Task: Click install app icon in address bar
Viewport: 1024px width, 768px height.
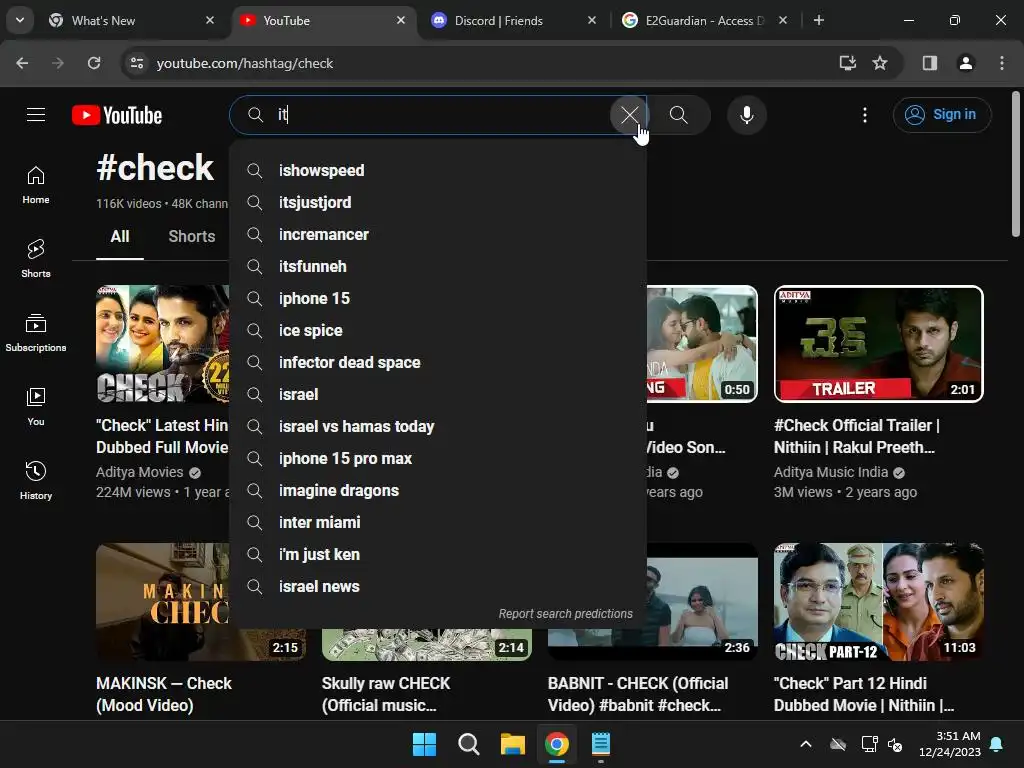Action: point(847,63)
